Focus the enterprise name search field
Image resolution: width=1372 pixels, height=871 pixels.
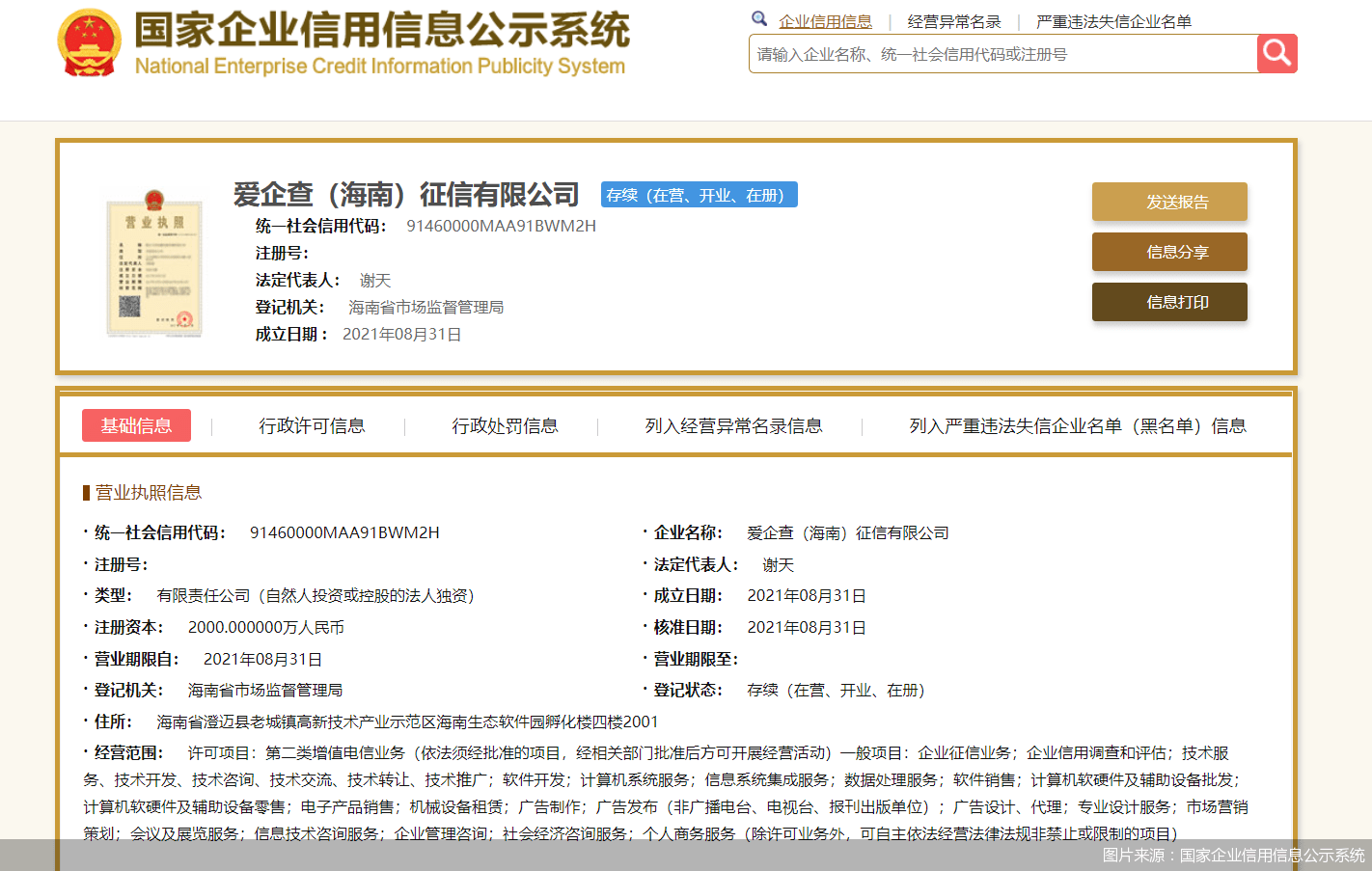click(x=1003, y=54)
